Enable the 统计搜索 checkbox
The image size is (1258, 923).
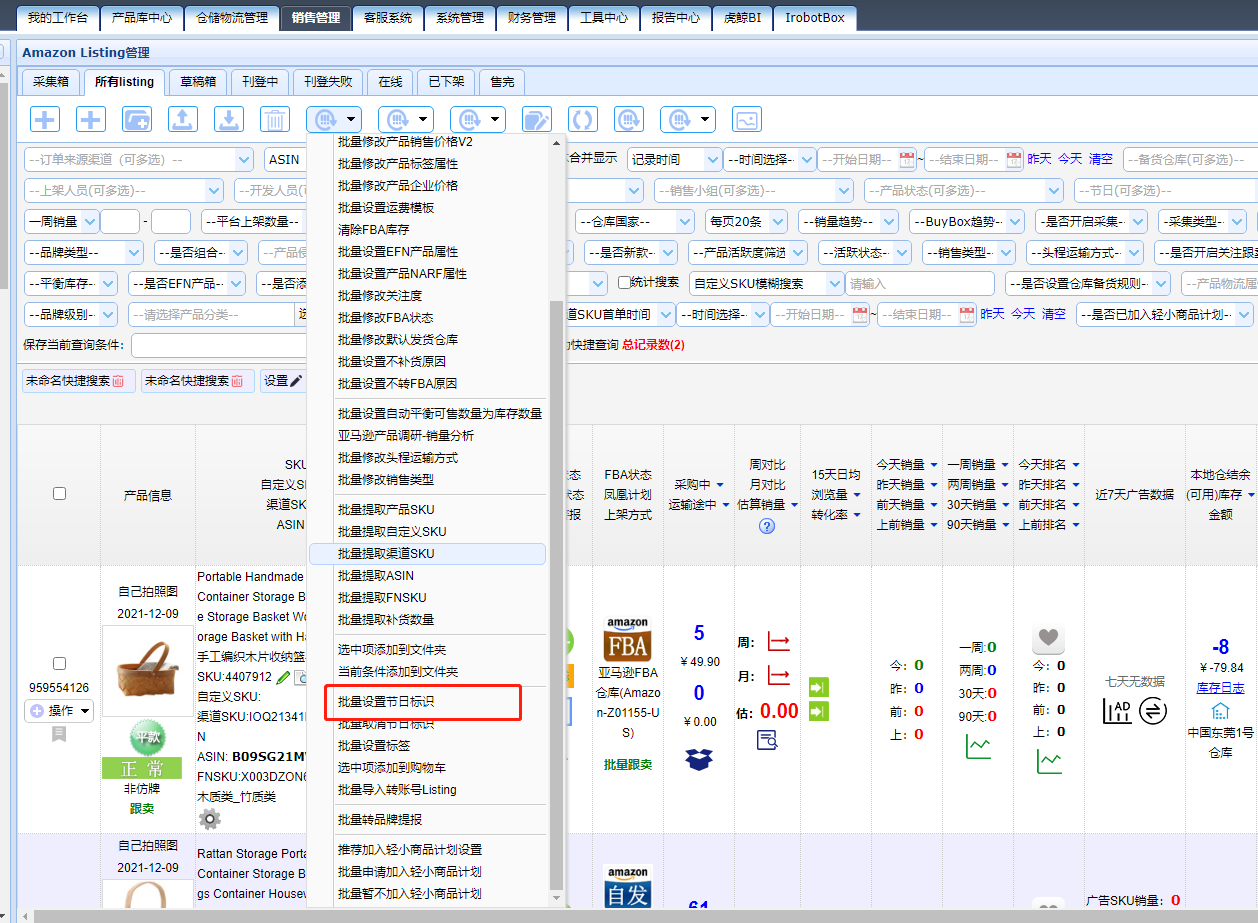point(624,283)
